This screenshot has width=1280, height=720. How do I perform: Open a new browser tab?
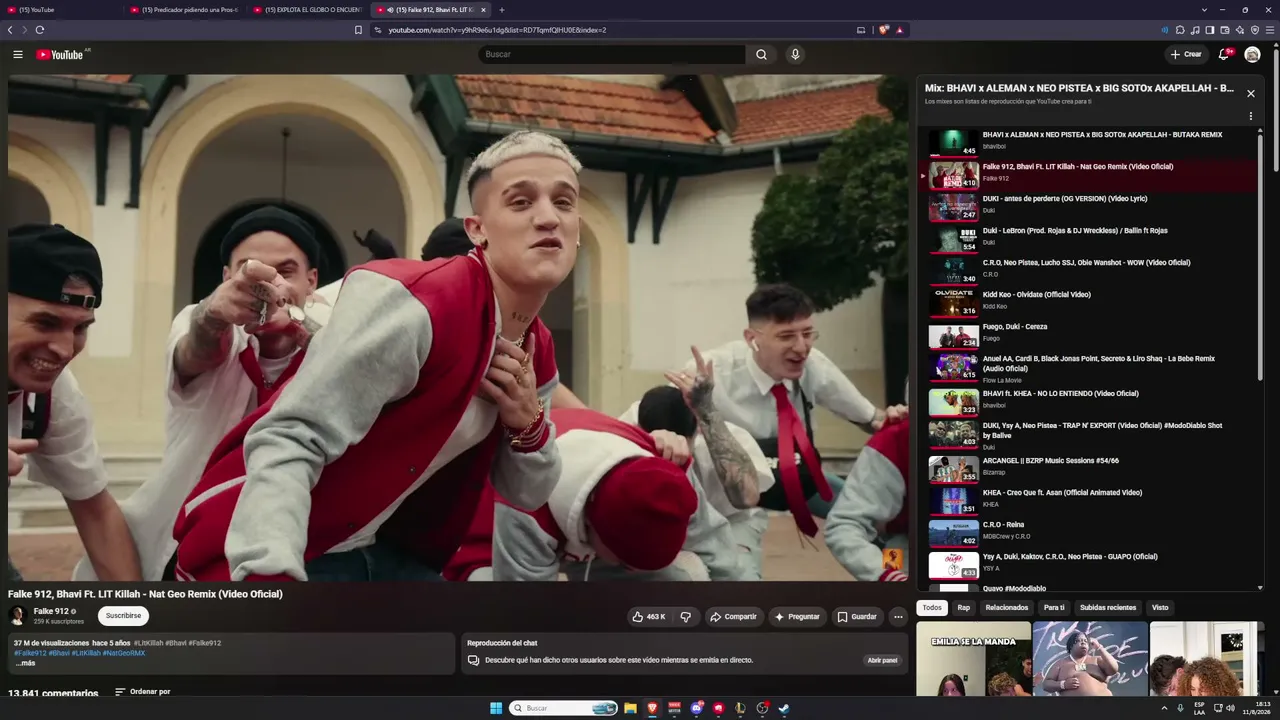click(x=502, y=10)
